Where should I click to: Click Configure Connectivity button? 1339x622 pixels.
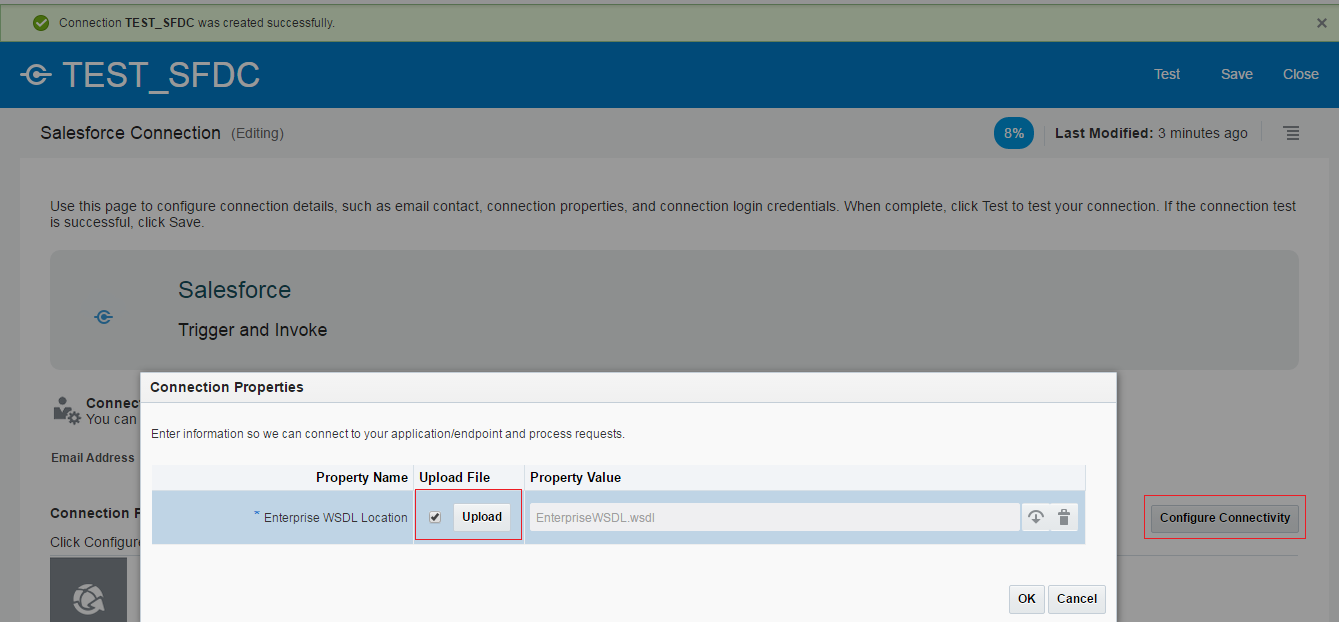(x=1225, y=518)
